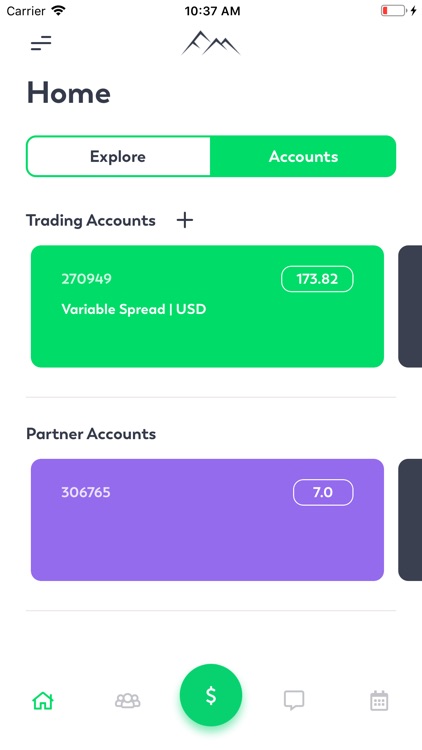The image size is (422, 750).
Task: Switch to the Explore segment
Action: (x=118, y=156)
